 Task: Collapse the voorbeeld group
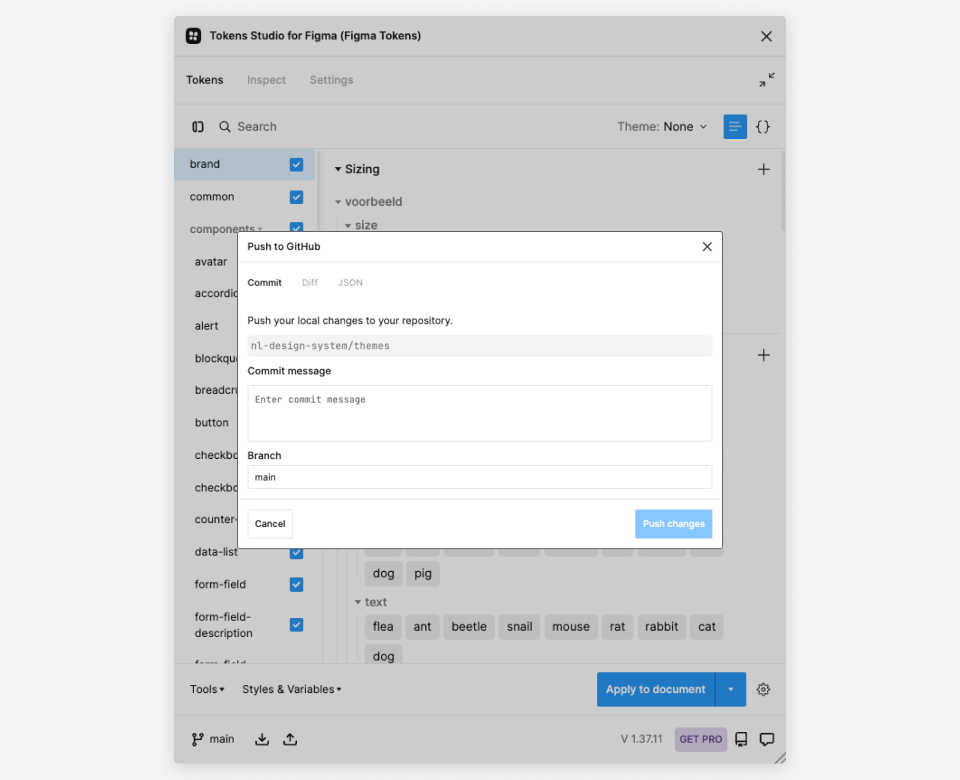pyautogui.click(x=338, y=201)
